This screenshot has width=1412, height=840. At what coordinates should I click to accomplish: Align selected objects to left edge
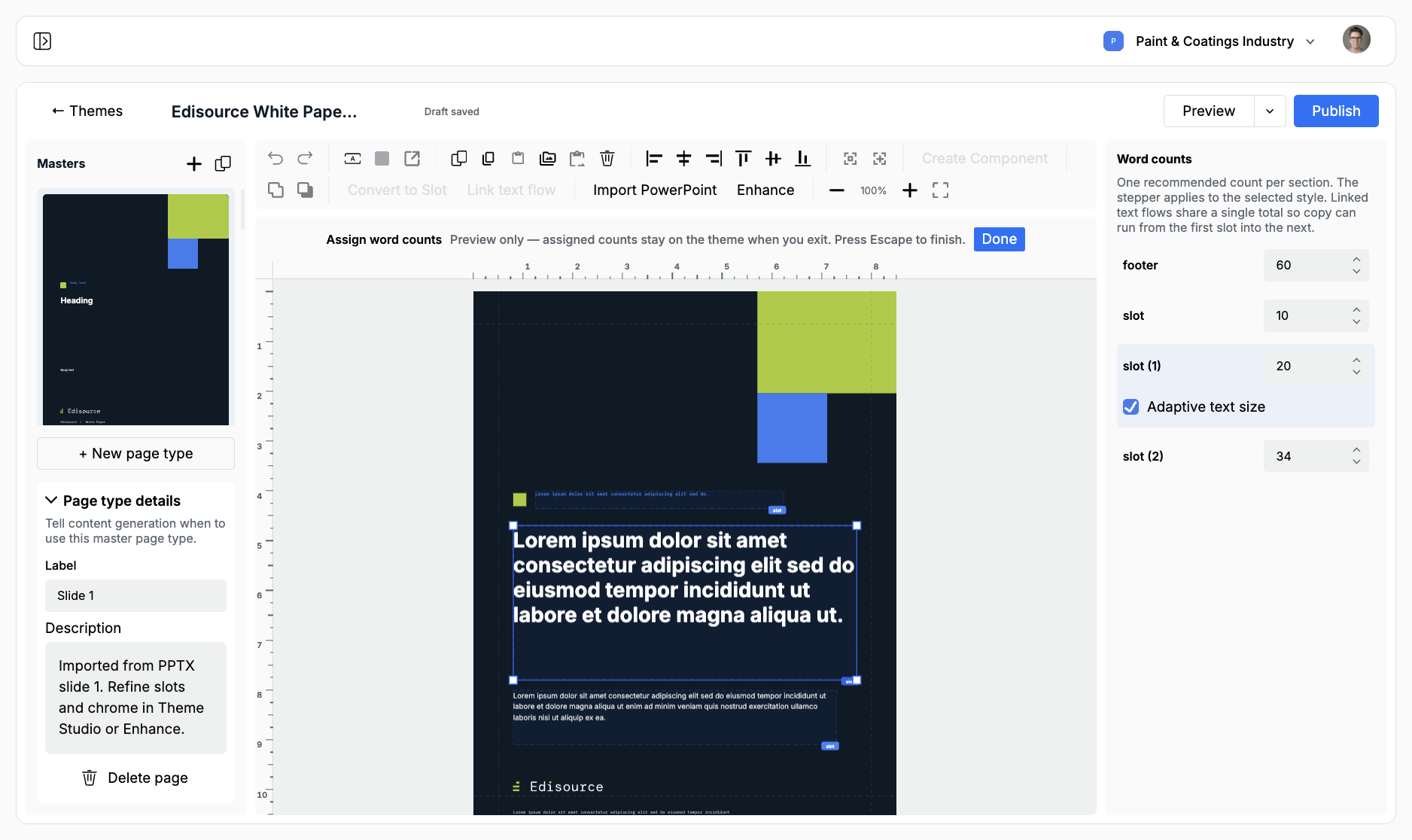click(654, 158)
